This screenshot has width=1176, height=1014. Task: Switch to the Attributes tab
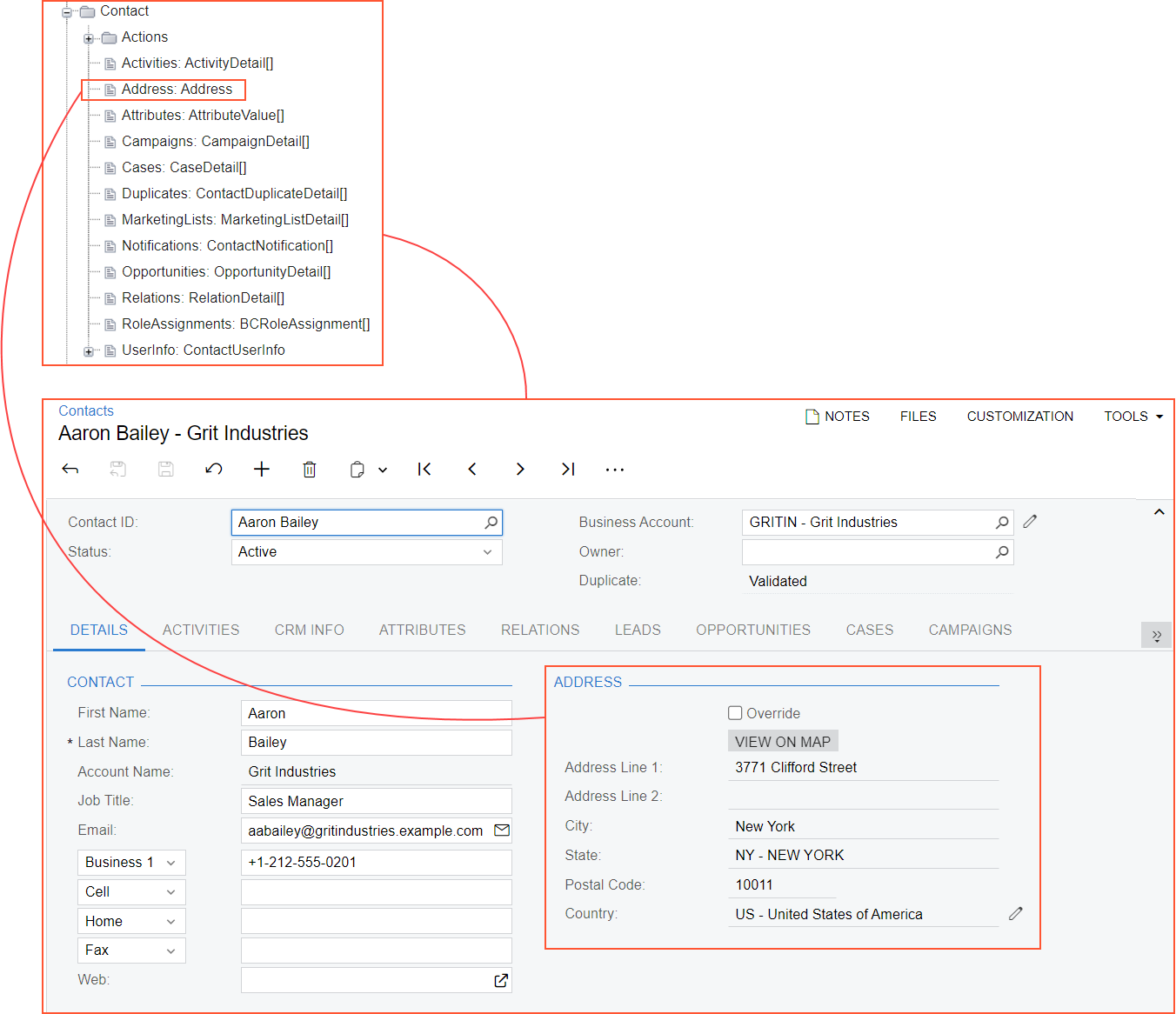[423, 630]
